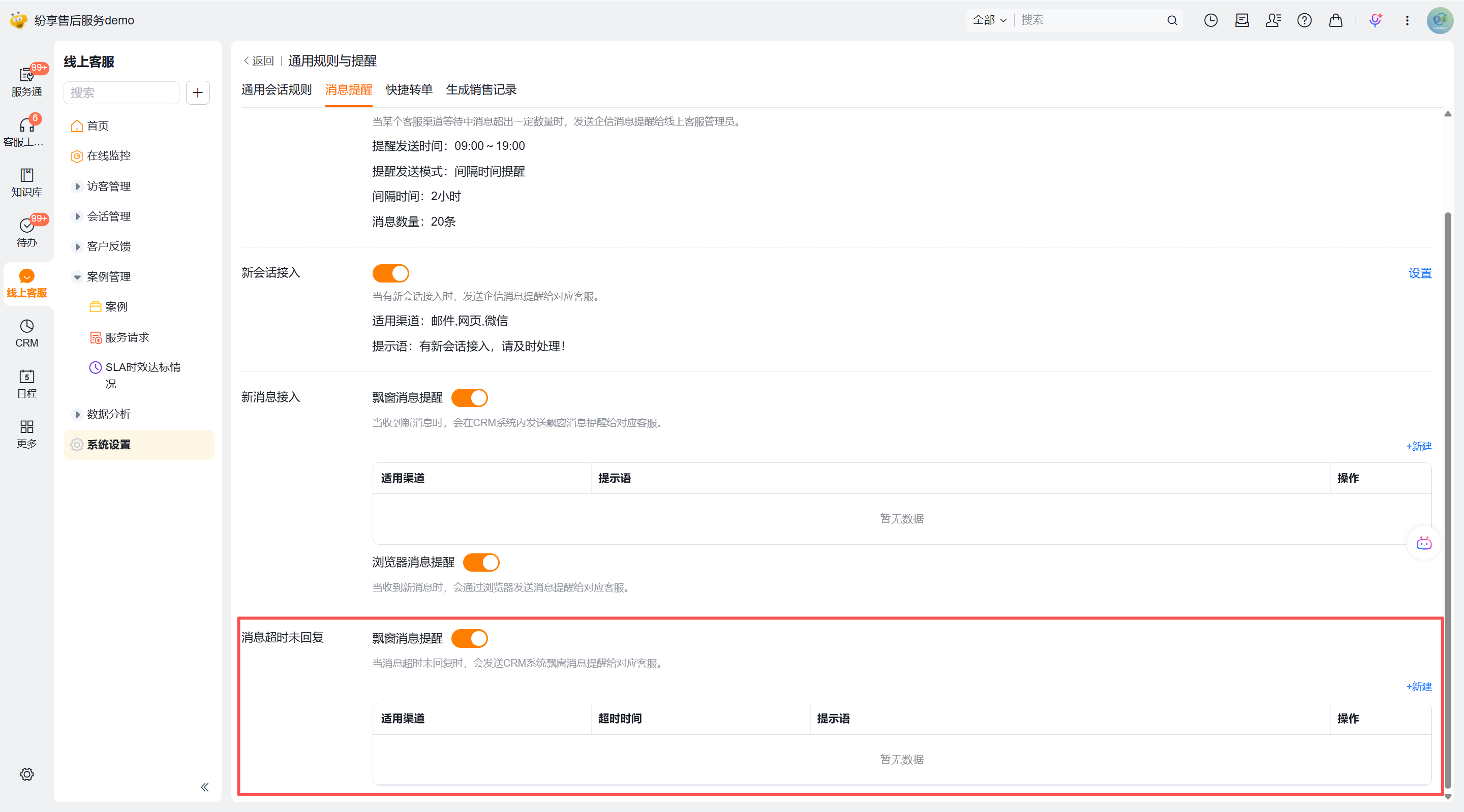Disable 浏览器消息提醒 toggle
Viewport: 1464px width, 812px height.
coord(481,563)
